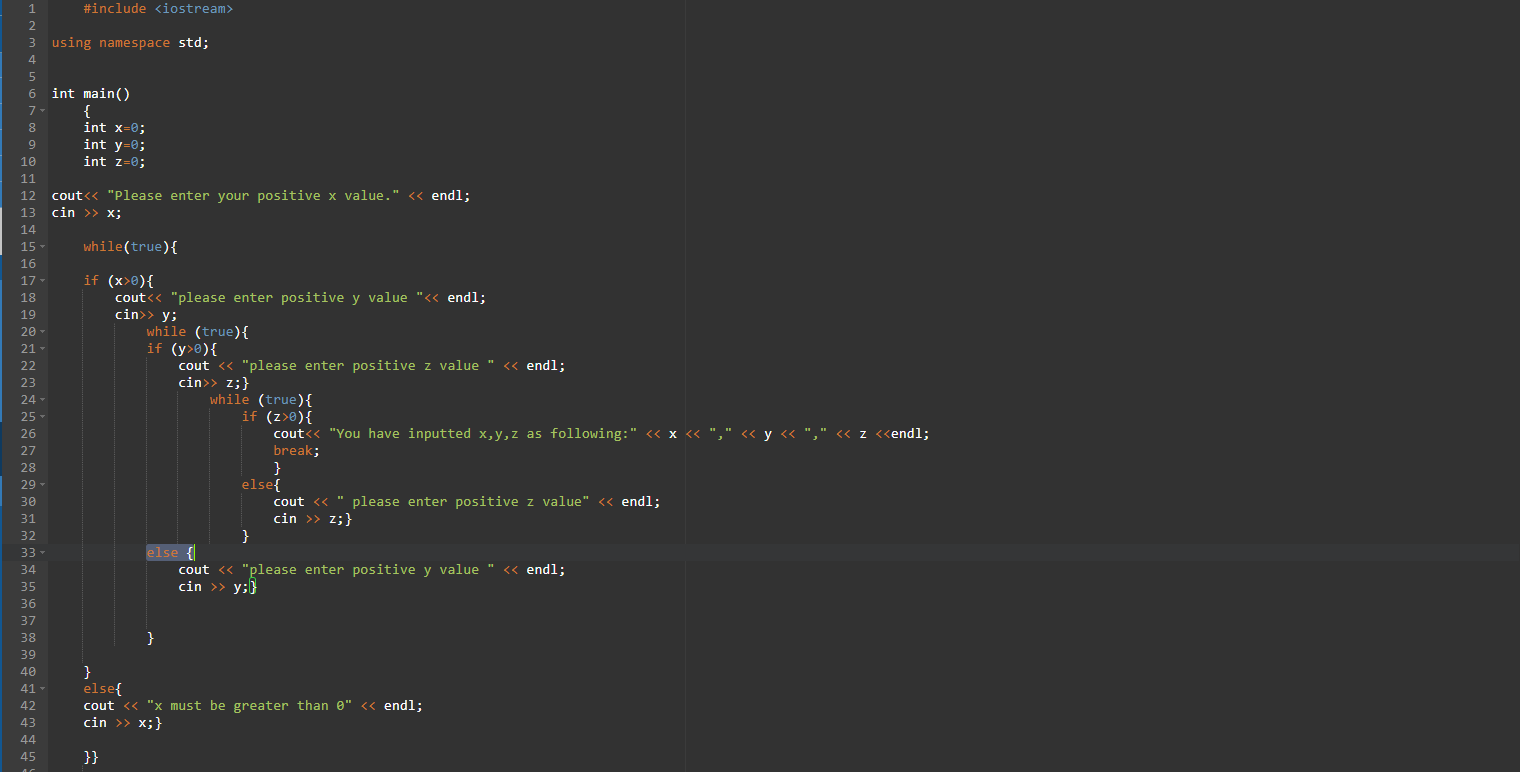Viewport: 1520px width, 772px height.
Task: Click 'cin >> x;' on line 13
Action: click(x=87, y=212)
